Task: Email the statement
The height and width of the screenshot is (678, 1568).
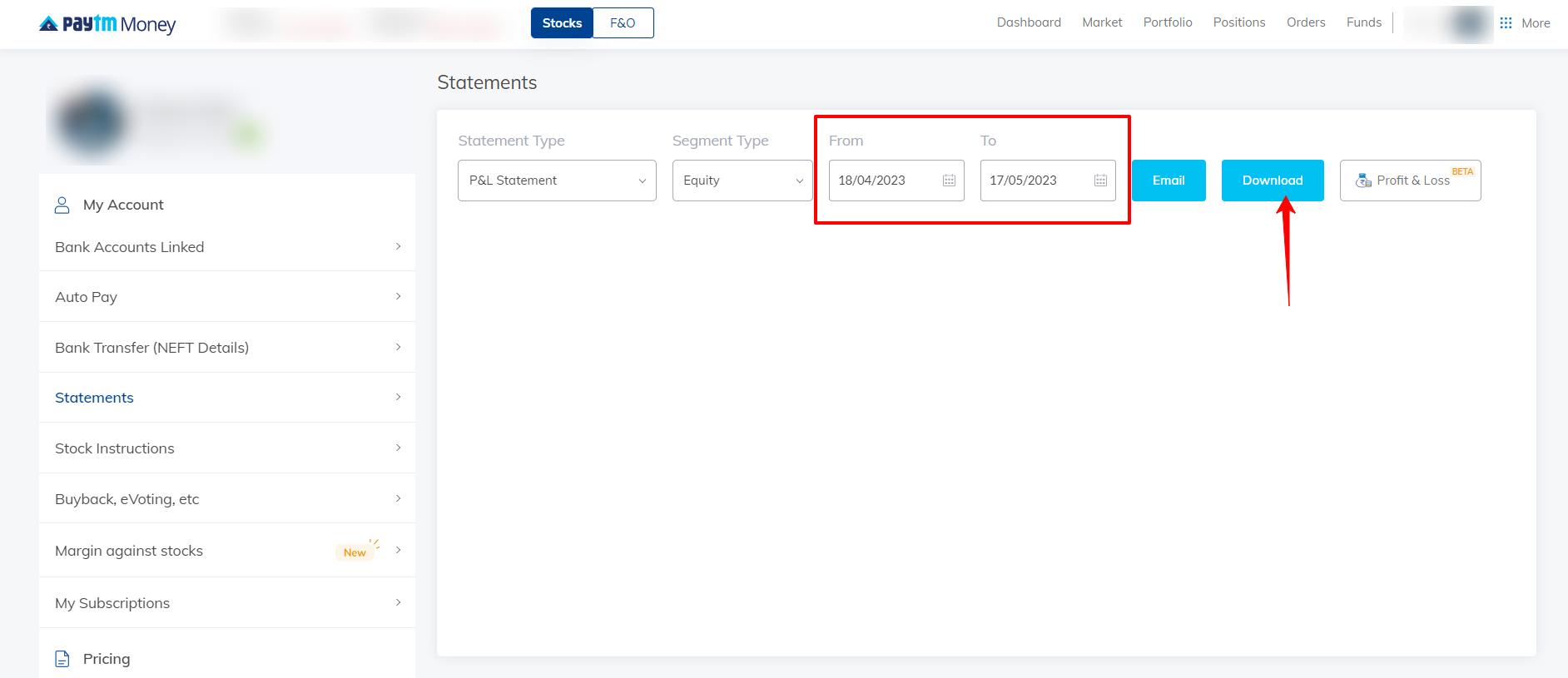Action: [1168, 181]
